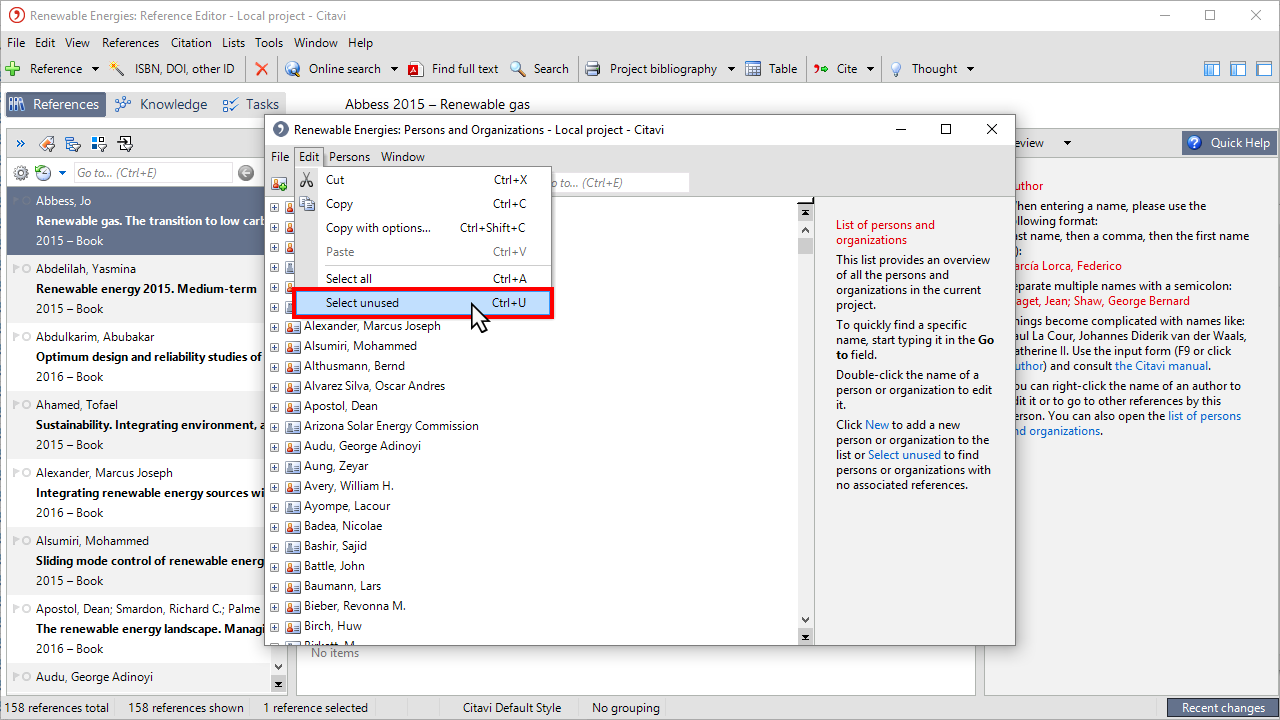The image size is (1280, 720).
Task: Open the Persons menu in Persons window
Action: (x=349, y=157)
